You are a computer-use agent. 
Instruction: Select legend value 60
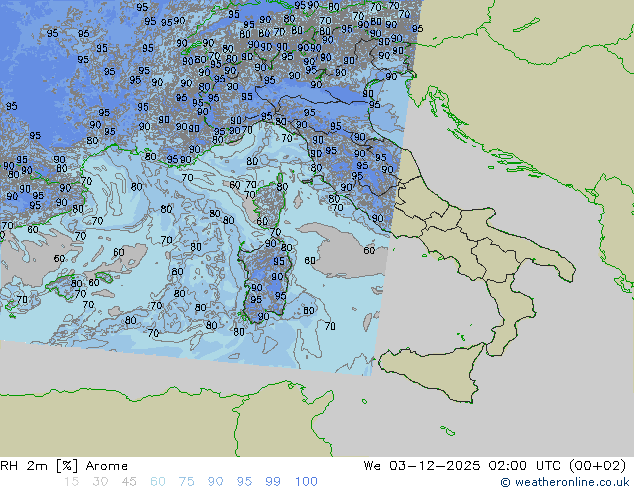158,482
